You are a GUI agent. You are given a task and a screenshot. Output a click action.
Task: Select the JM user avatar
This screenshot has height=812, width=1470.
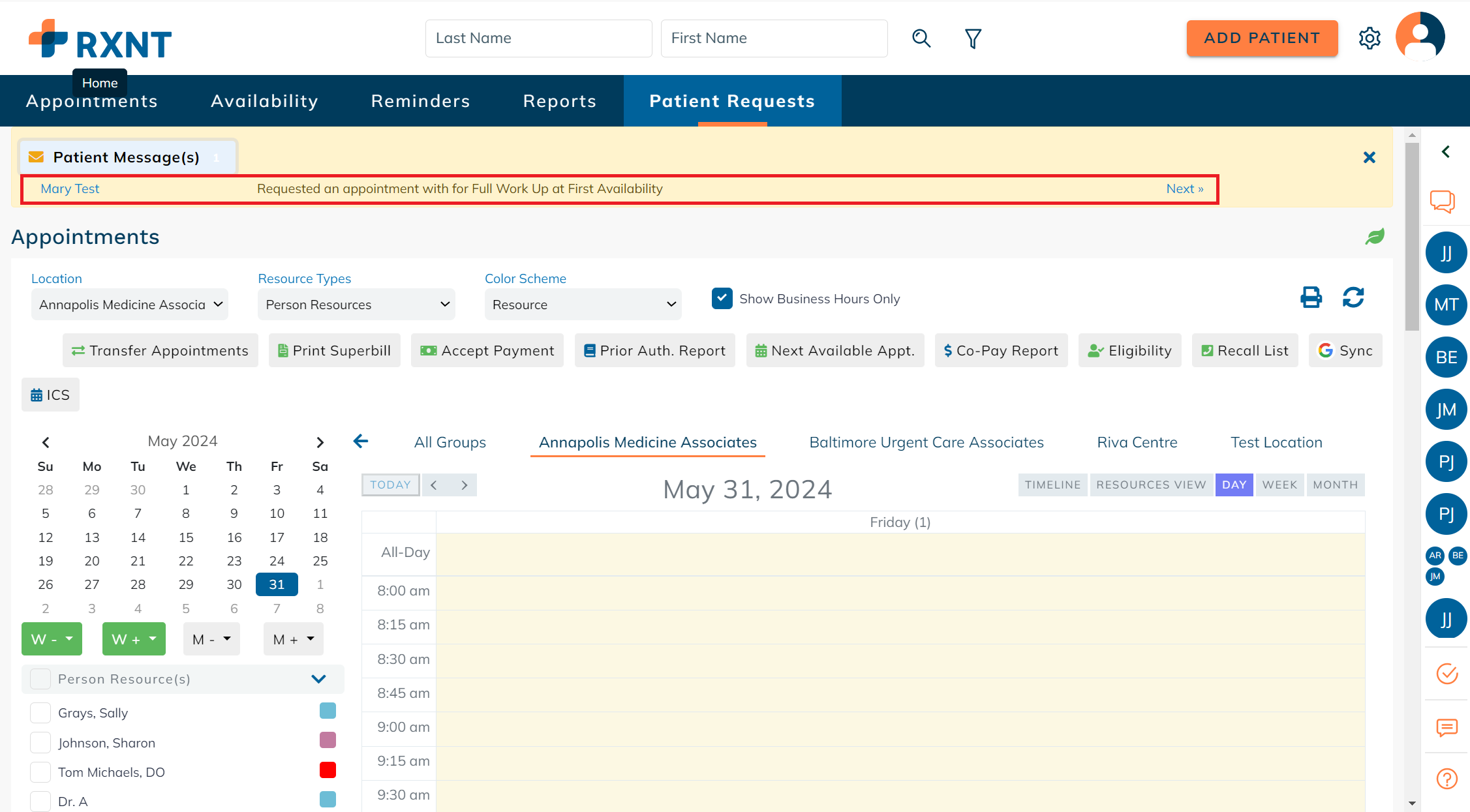pyautogui.click(x=1447, y=410)
